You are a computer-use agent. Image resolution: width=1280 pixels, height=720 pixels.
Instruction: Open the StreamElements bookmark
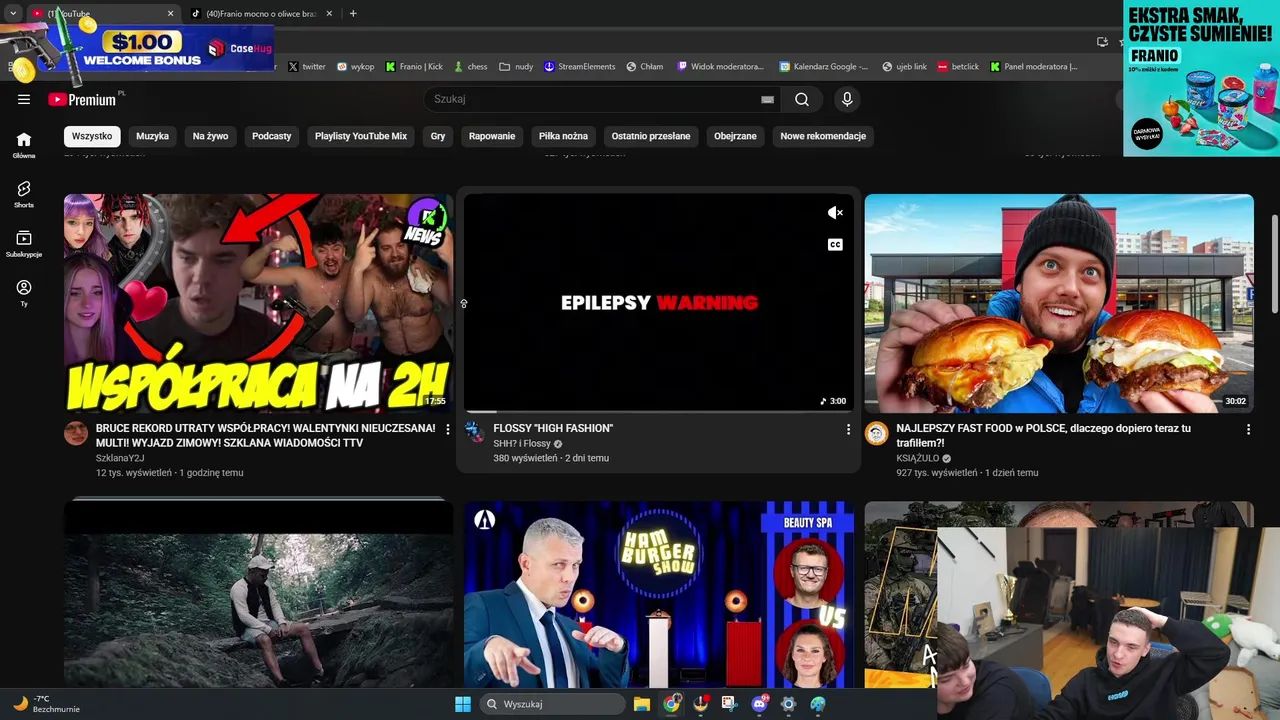coord(580,67)
